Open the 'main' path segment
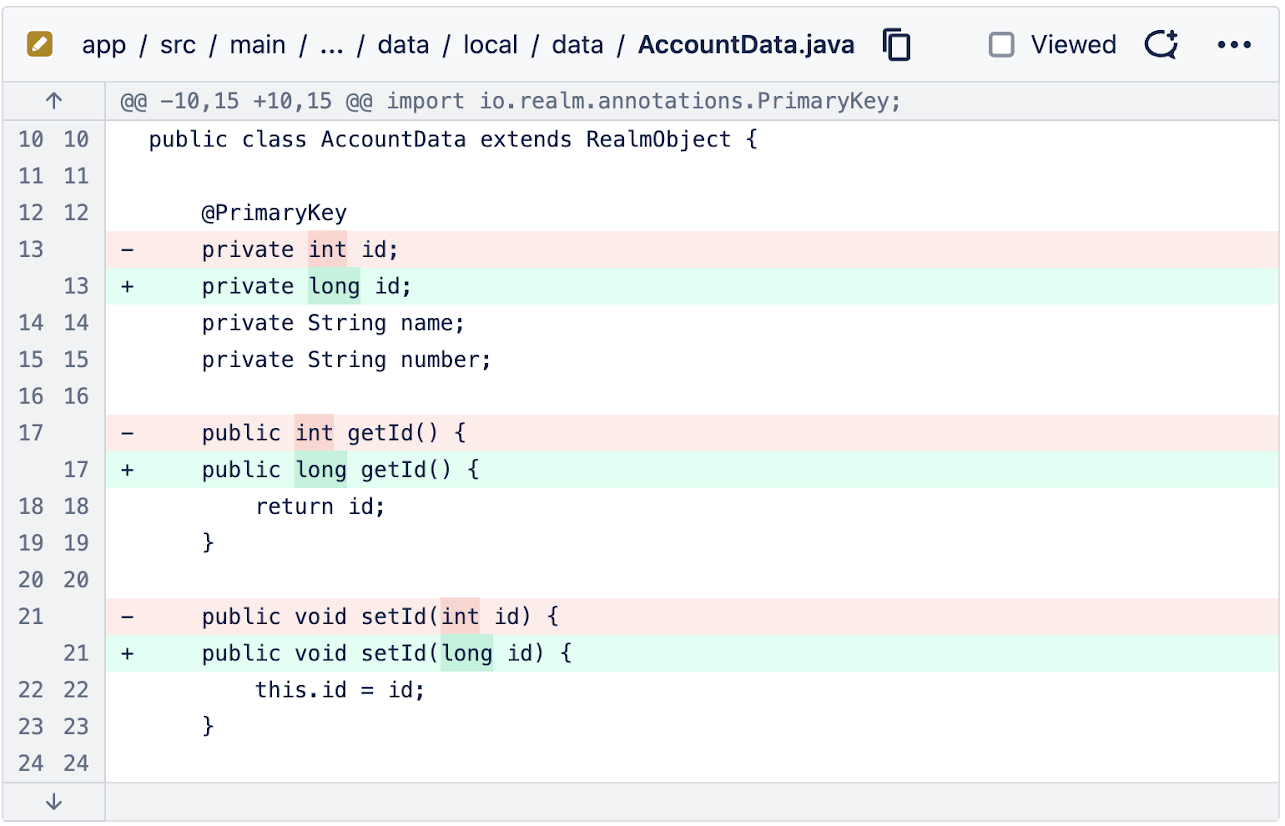Viewport: 1285px width, 826px height. pyautogui.click(x=258, y=45)
